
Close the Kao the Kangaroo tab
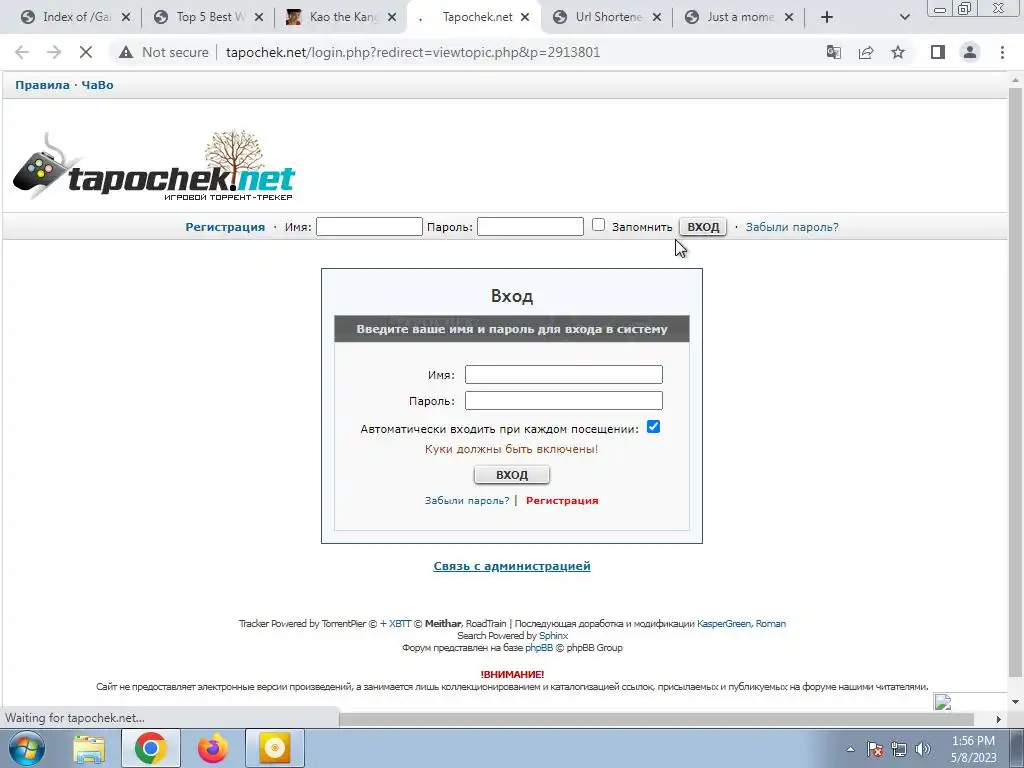tap(392, 17)
